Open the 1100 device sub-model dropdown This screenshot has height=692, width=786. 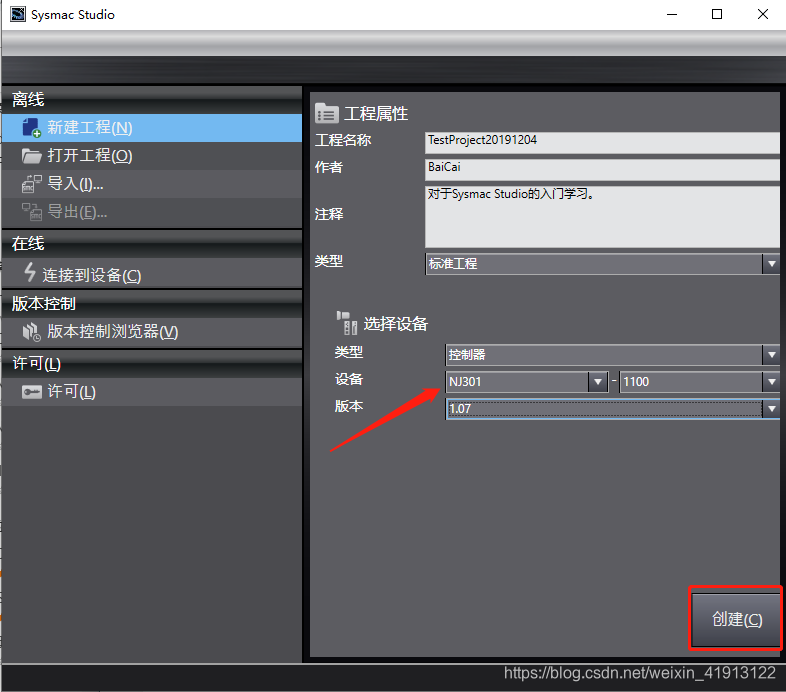coord(700,382)
